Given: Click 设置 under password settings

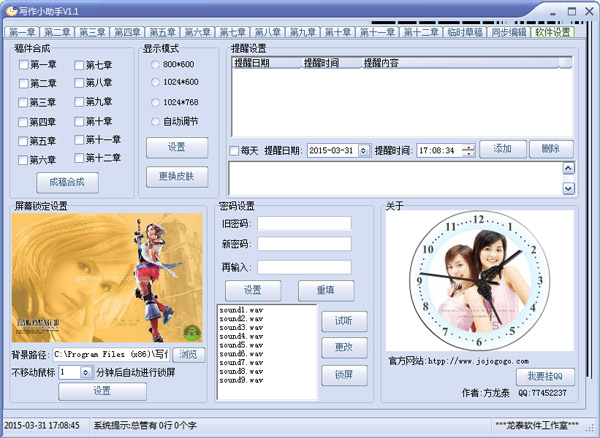Looking at the screenshot, I should click(x=253, y=291).
